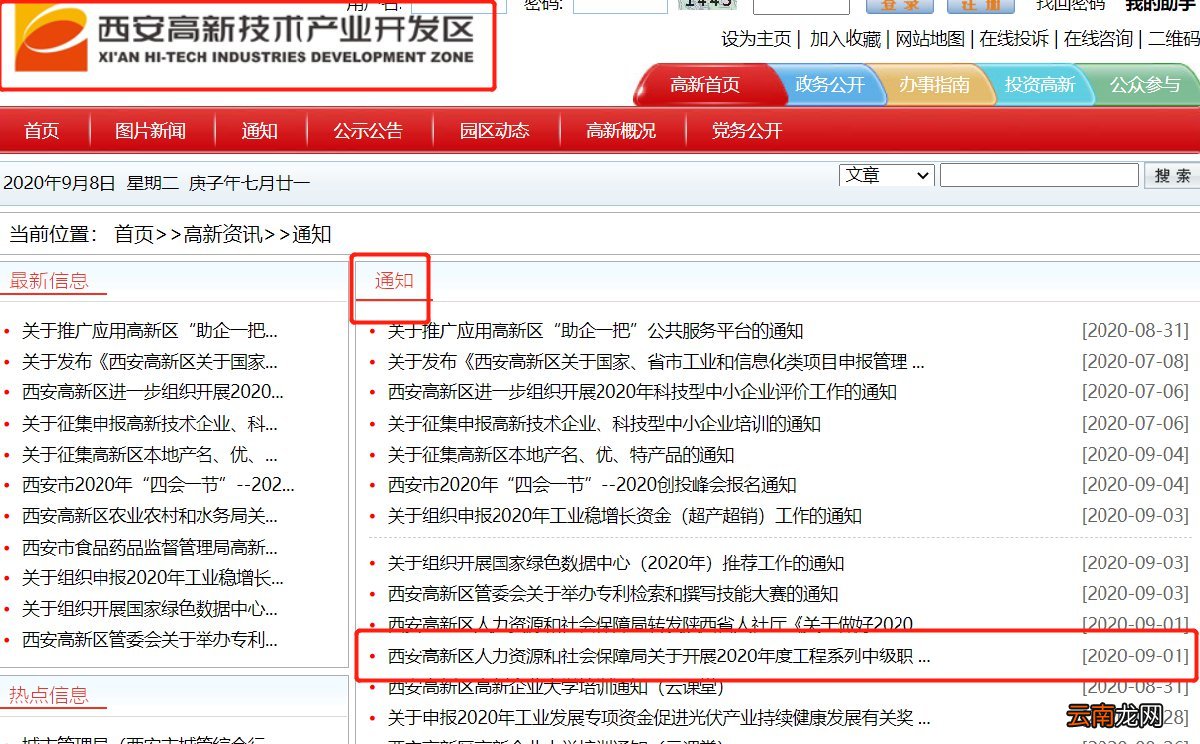Go to the 公众参与 tab

[1145, 85]
